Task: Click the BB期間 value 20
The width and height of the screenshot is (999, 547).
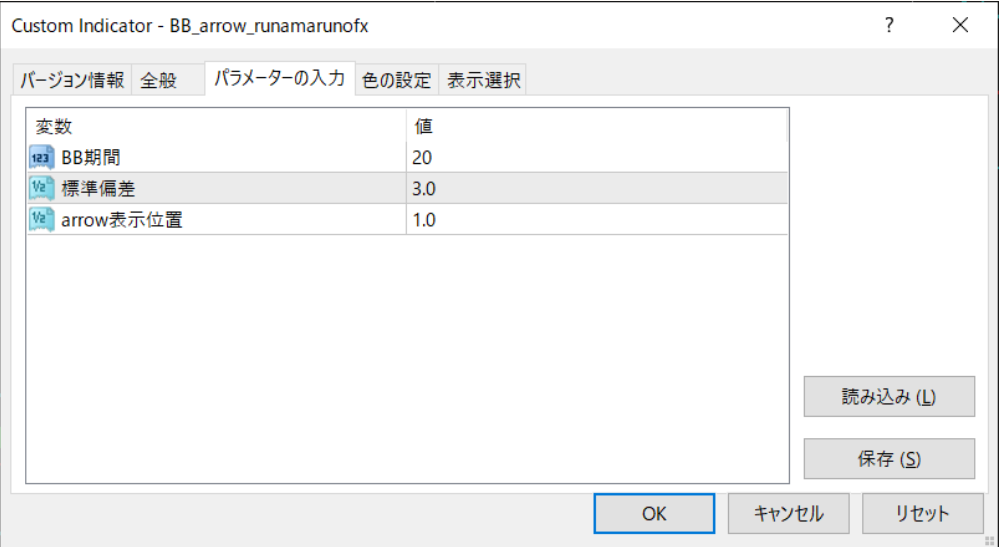Action: 422,157
